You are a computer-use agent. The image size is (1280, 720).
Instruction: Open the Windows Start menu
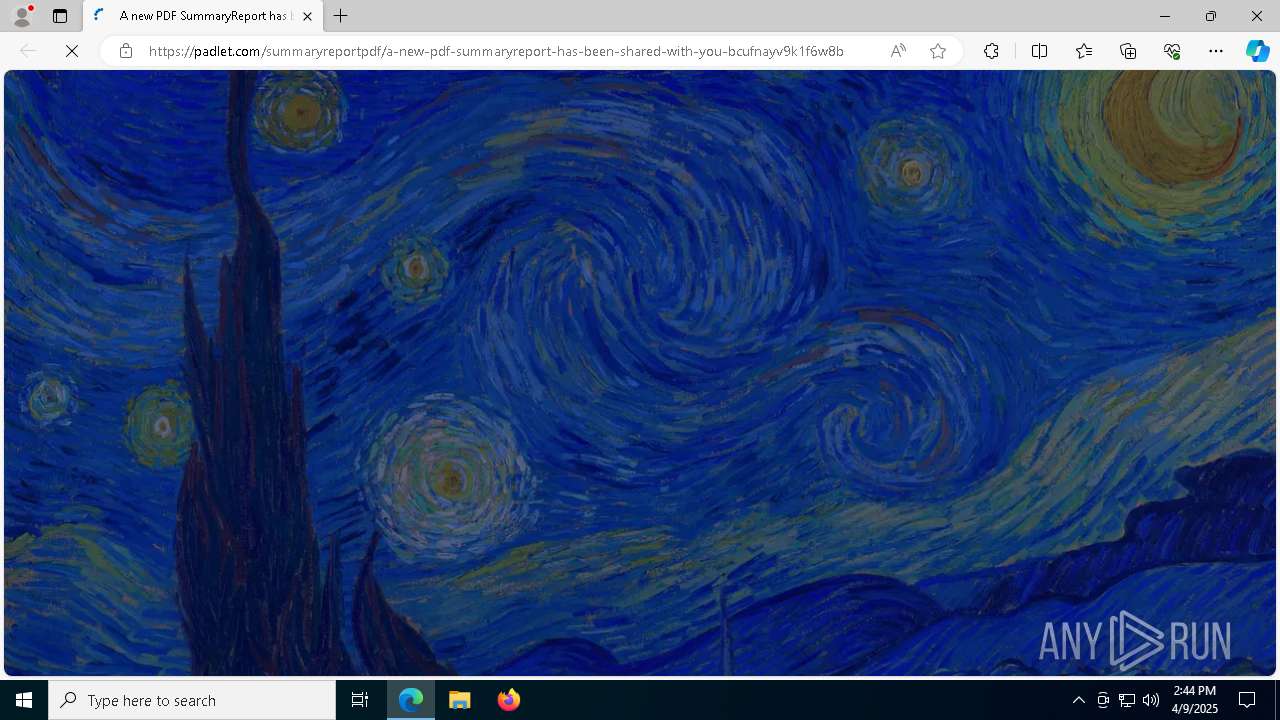[x=24, y=700]
